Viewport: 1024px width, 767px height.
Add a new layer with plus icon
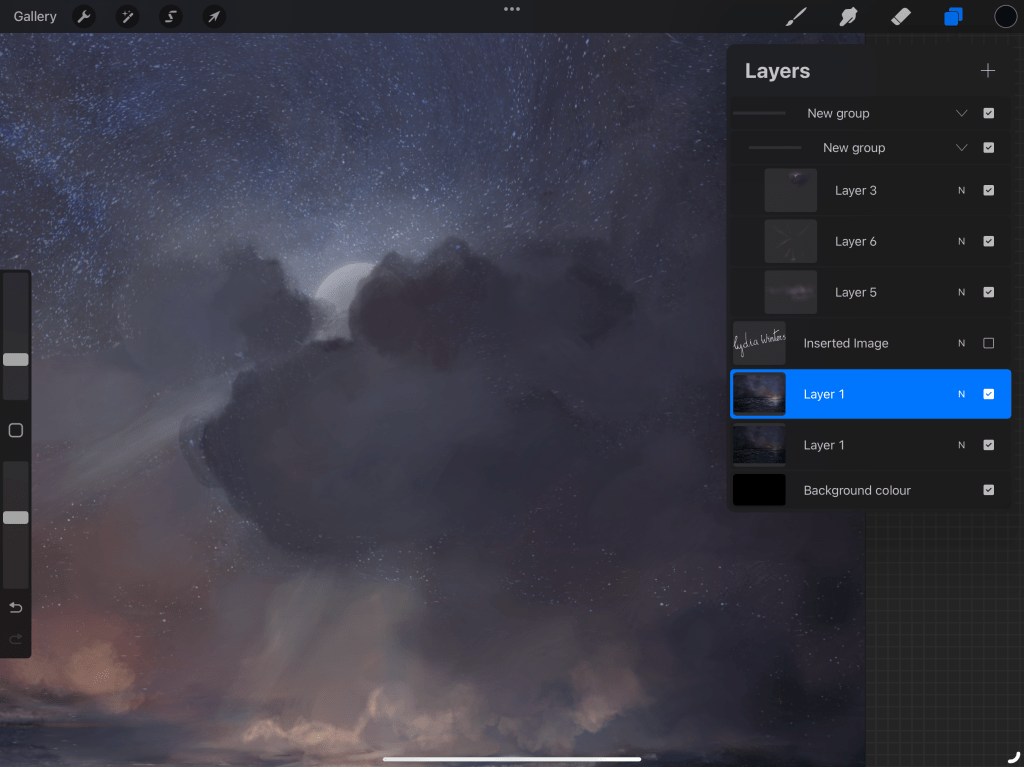[x=988, y=71]
